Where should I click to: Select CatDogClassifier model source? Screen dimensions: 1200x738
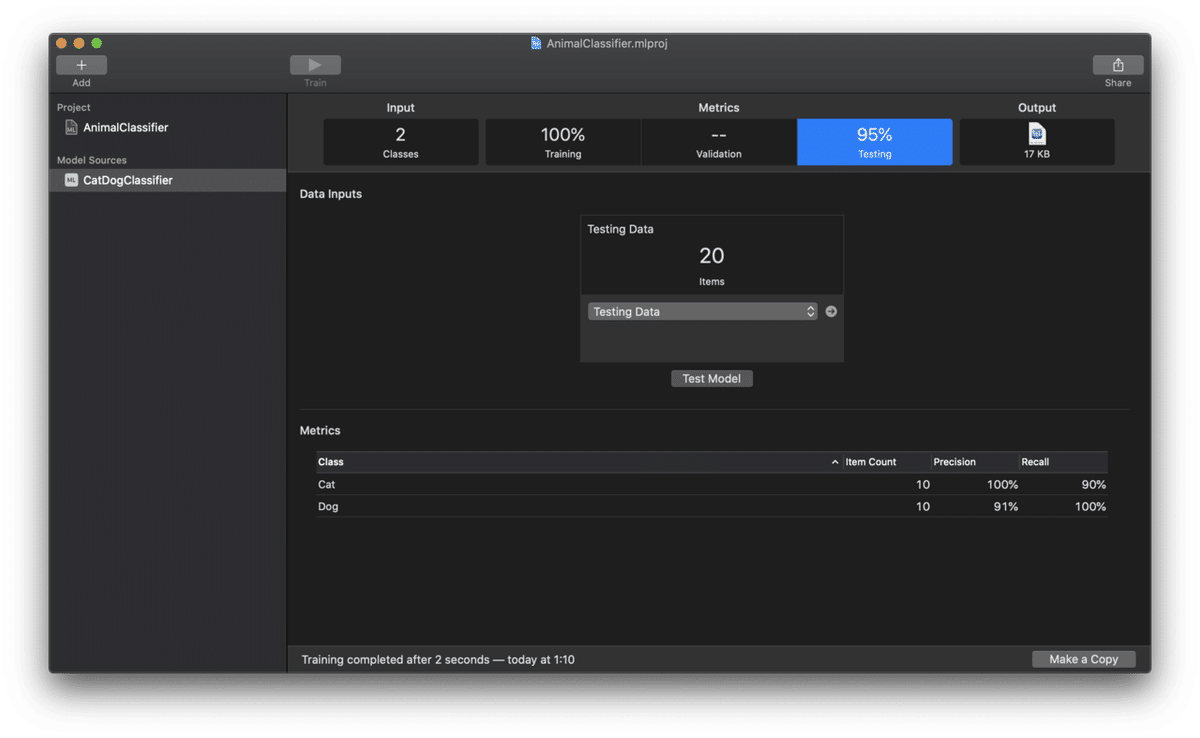(168, 180)
